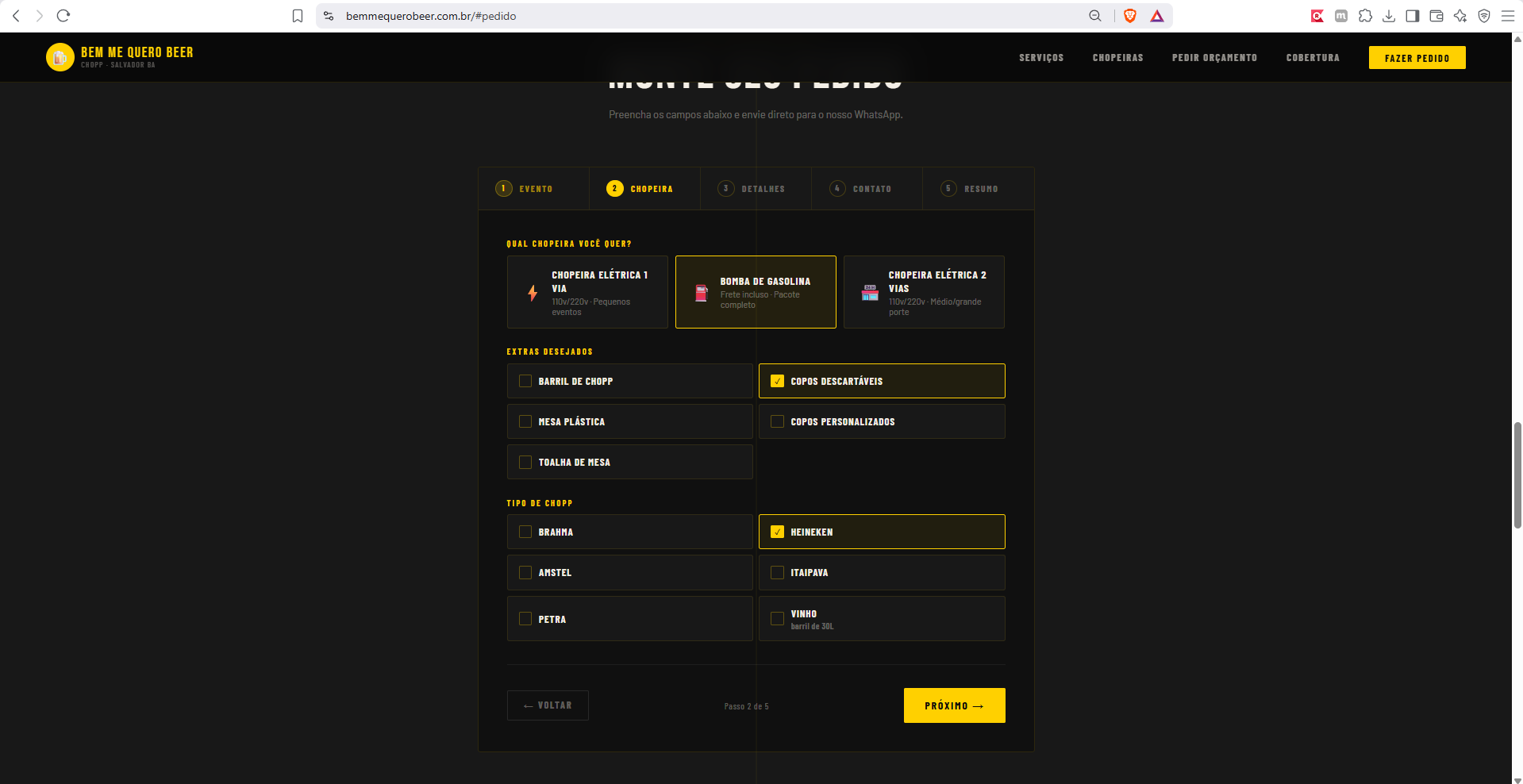1523x784 pixels.
Task: Tick the Amstel chopp option
Action: [x=629, y=572]
